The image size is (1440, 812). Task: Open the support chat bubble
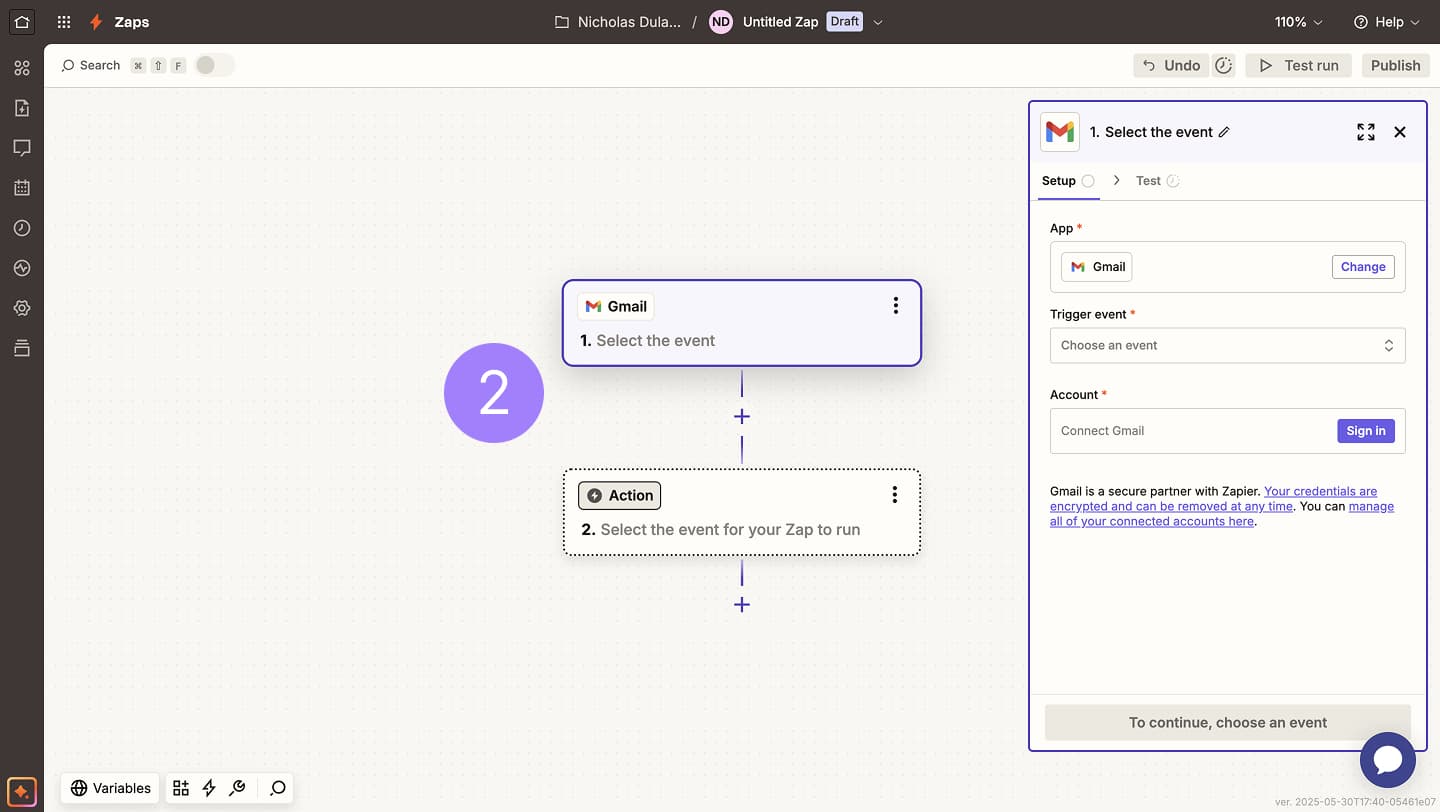(1388, 760)
